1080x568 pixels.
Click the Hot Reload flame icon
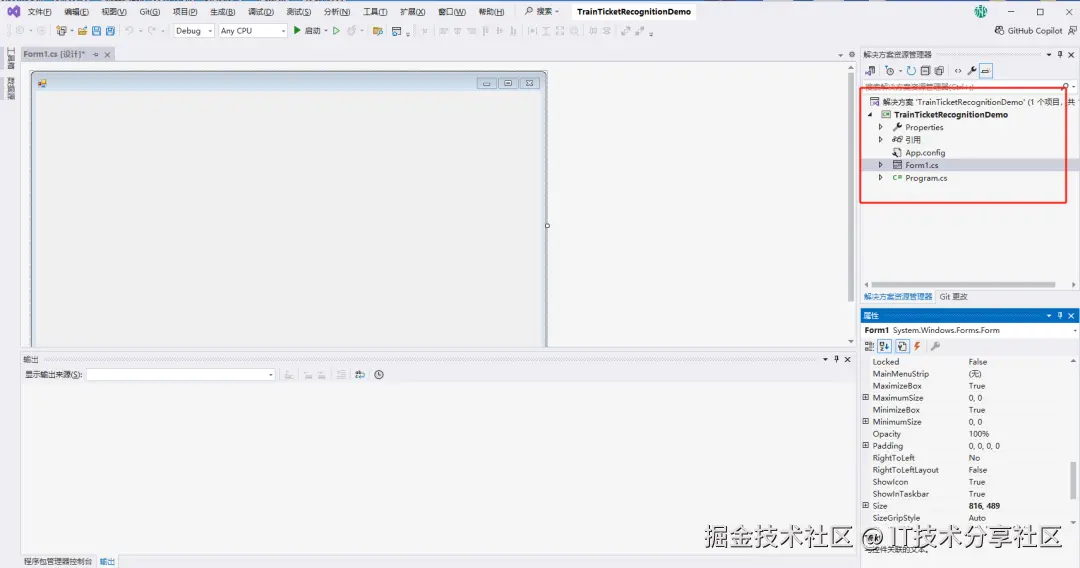pyautogui.click(x=352, y=30)
